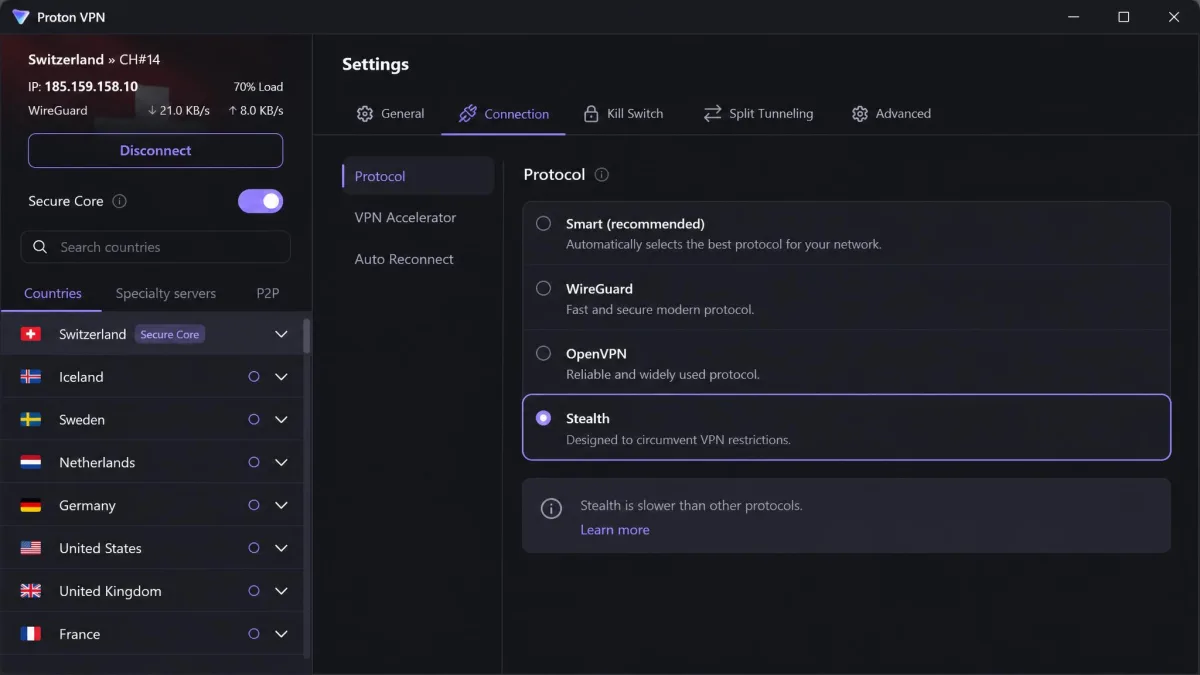This screenshot has width=1200, height=675.
Task: Click the Netherlands connect circle icon
Action: pyautogui.click(x=254, y=463)
